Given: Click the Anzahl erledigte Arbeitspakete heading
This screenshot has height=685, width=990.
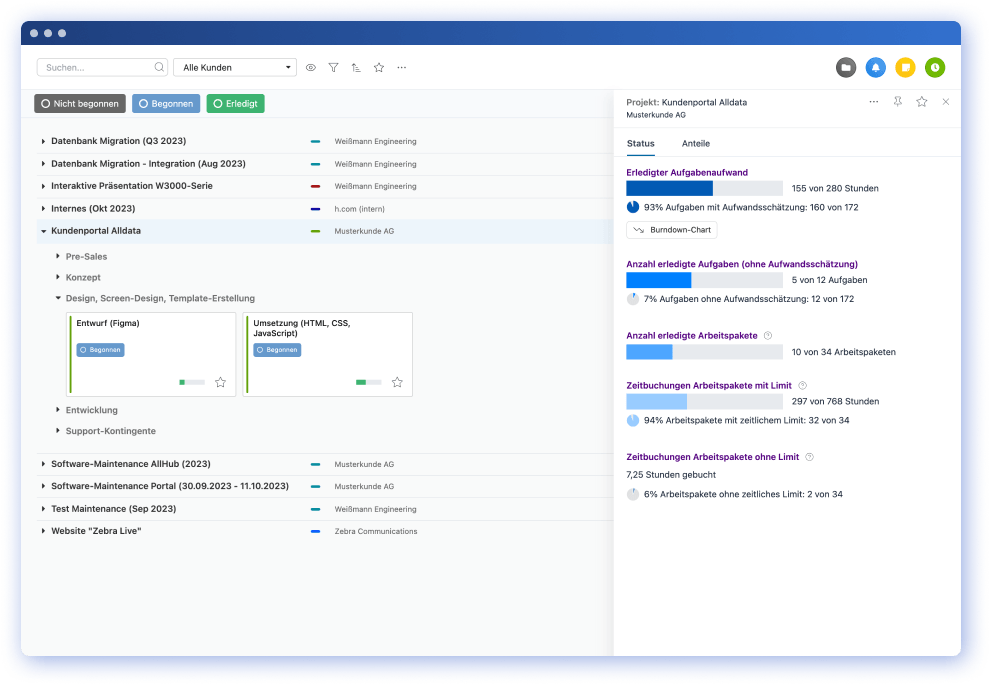Looking at the screenshot, I should [692, 336].
